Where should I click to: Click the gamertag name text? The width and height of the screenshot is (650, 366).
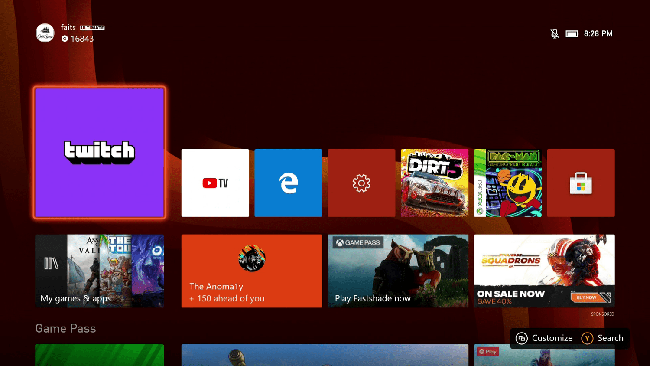click(68, 27)
